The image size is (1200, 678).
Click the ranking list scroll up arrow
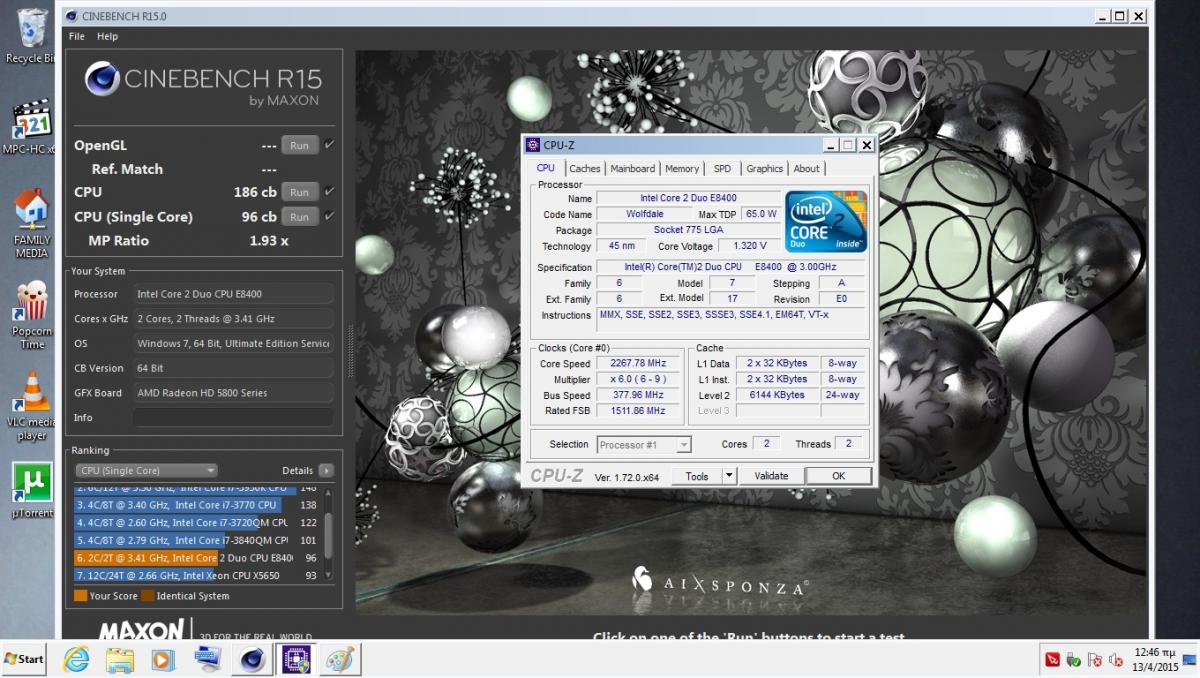click(x=329, y=492)
